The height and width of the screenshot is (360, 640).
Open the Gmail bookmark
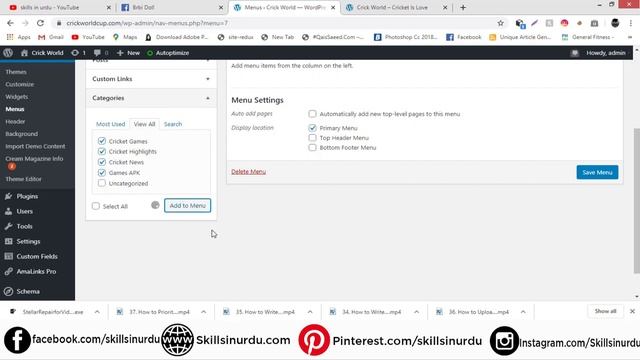(x=51, y=37)
